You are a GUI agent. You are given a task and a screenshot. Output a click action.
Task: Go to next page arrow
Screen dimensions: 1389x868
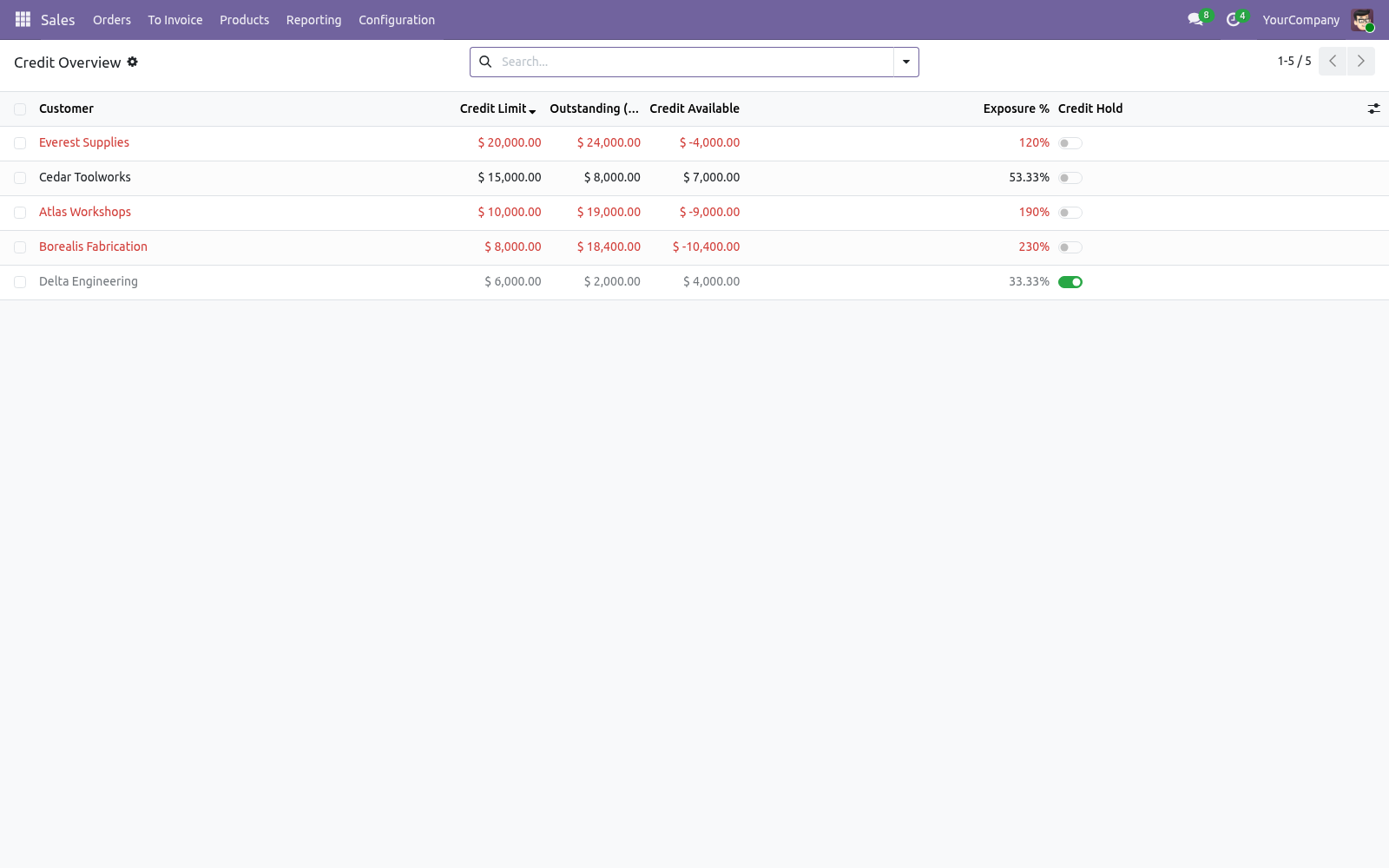pos(1361,62)
